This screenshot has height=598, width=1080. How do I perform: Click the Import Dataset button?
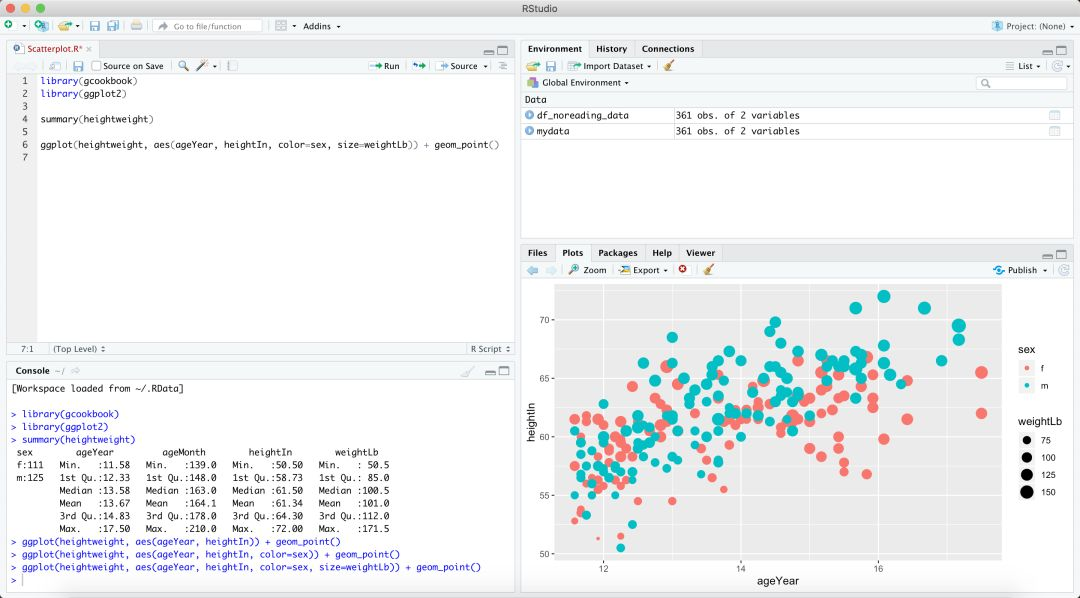[610, 66]
